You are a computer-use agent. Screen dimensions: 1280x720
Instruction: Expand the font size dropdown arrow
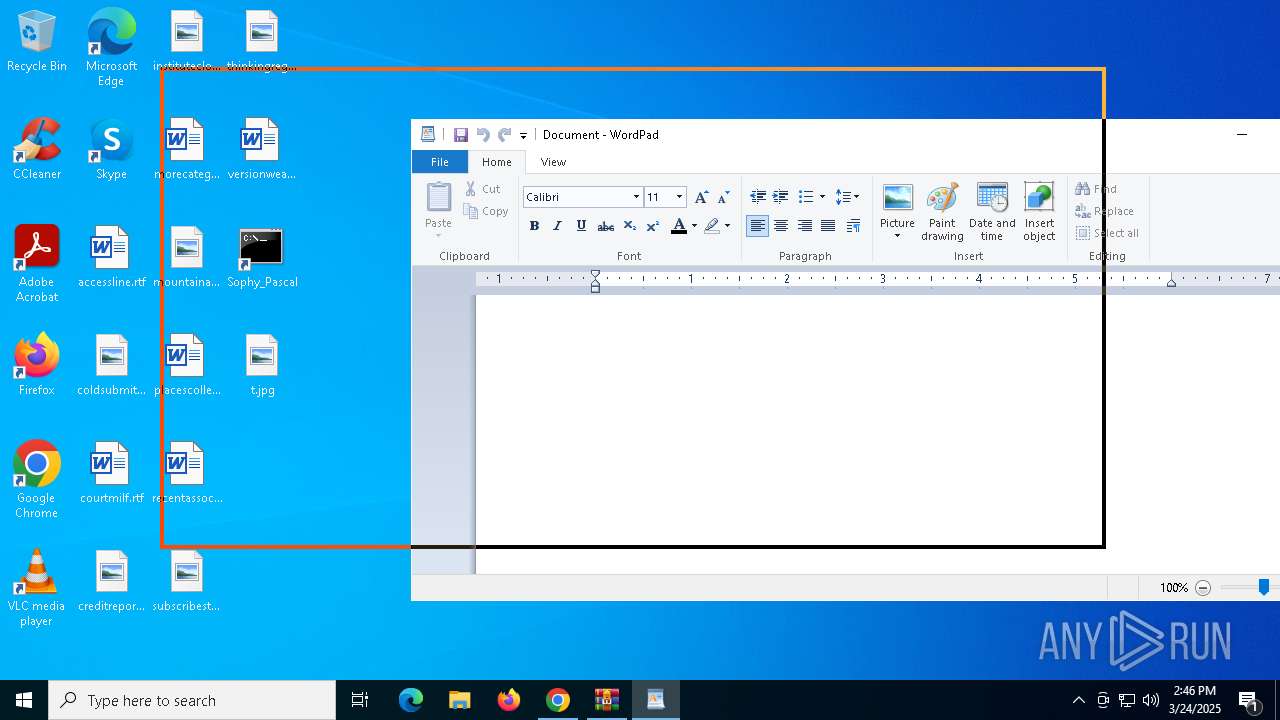click(680, 197)
